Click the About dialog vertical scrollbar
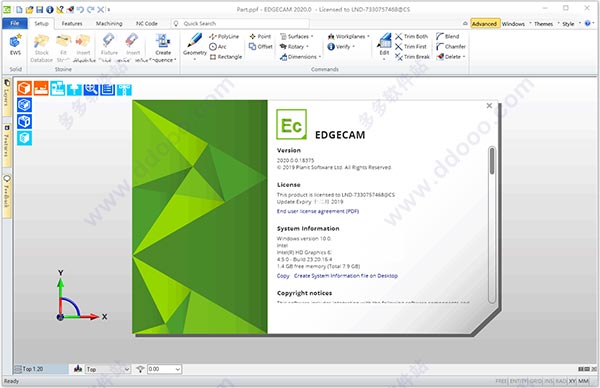This screenshot has width=600, height=388. [492, 224]
